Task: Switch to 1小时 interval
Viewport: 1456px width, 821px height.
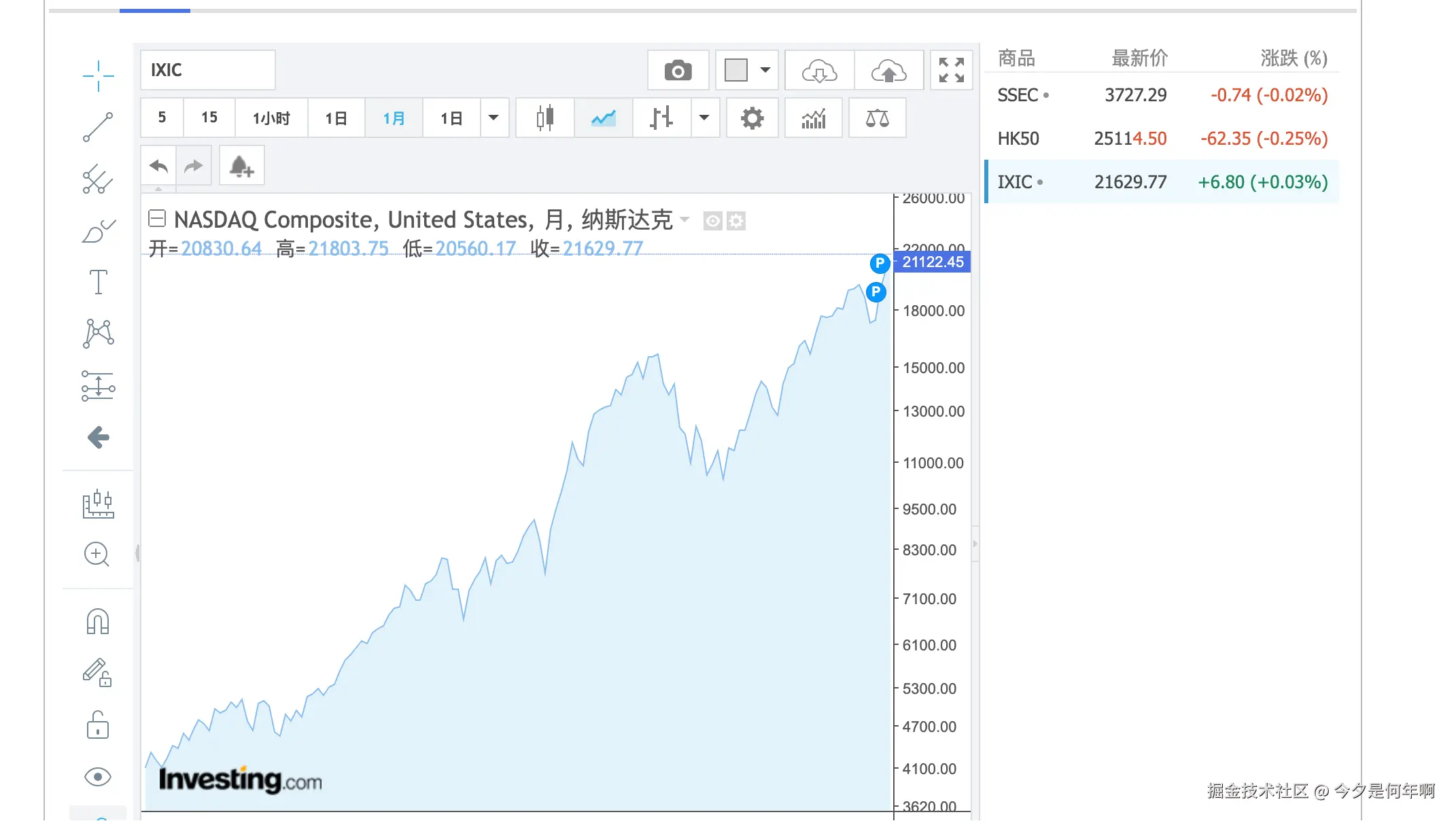Action: [271, 118]
